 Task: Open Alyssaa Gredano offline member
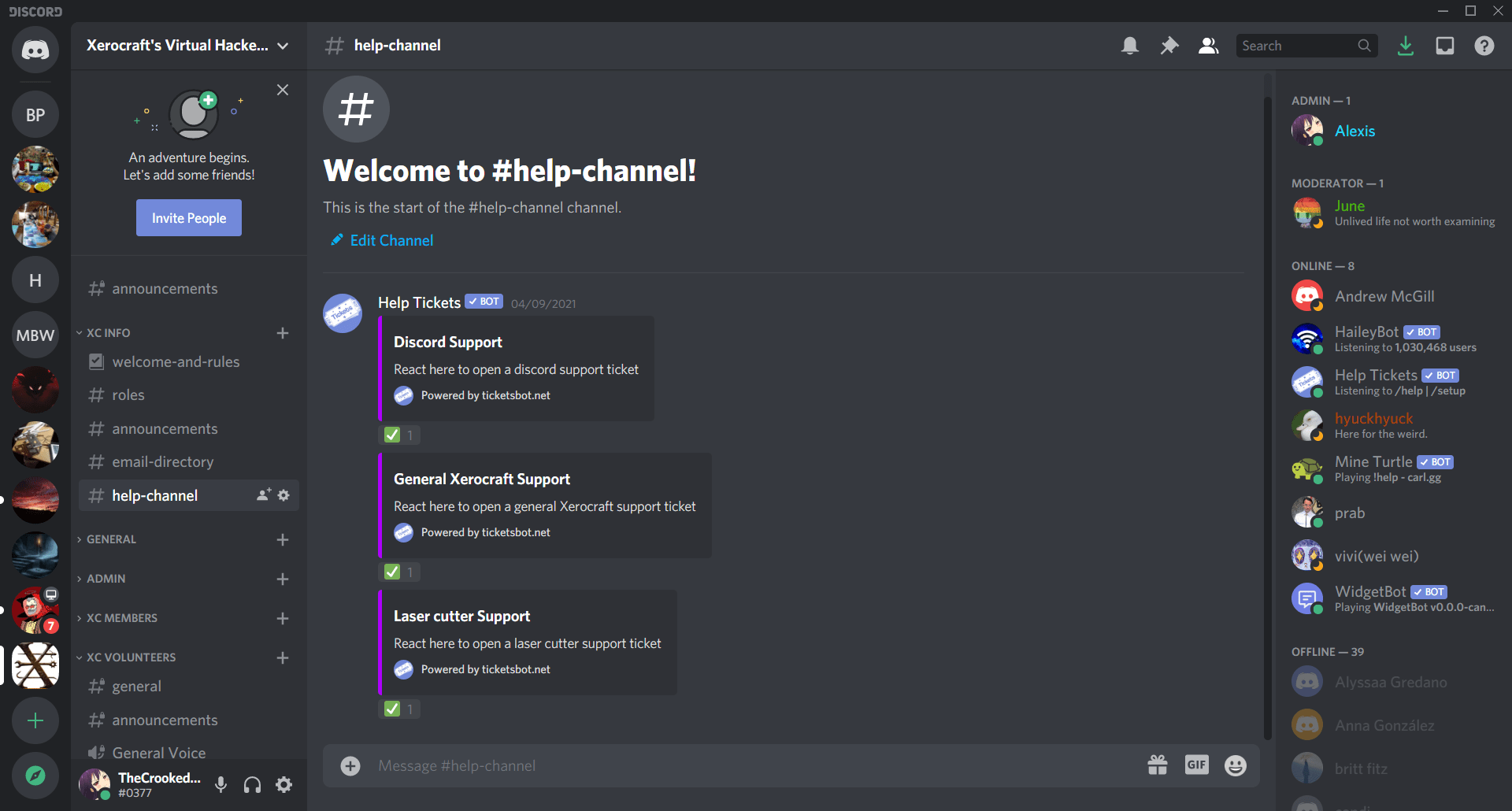tap(1394, 682)
